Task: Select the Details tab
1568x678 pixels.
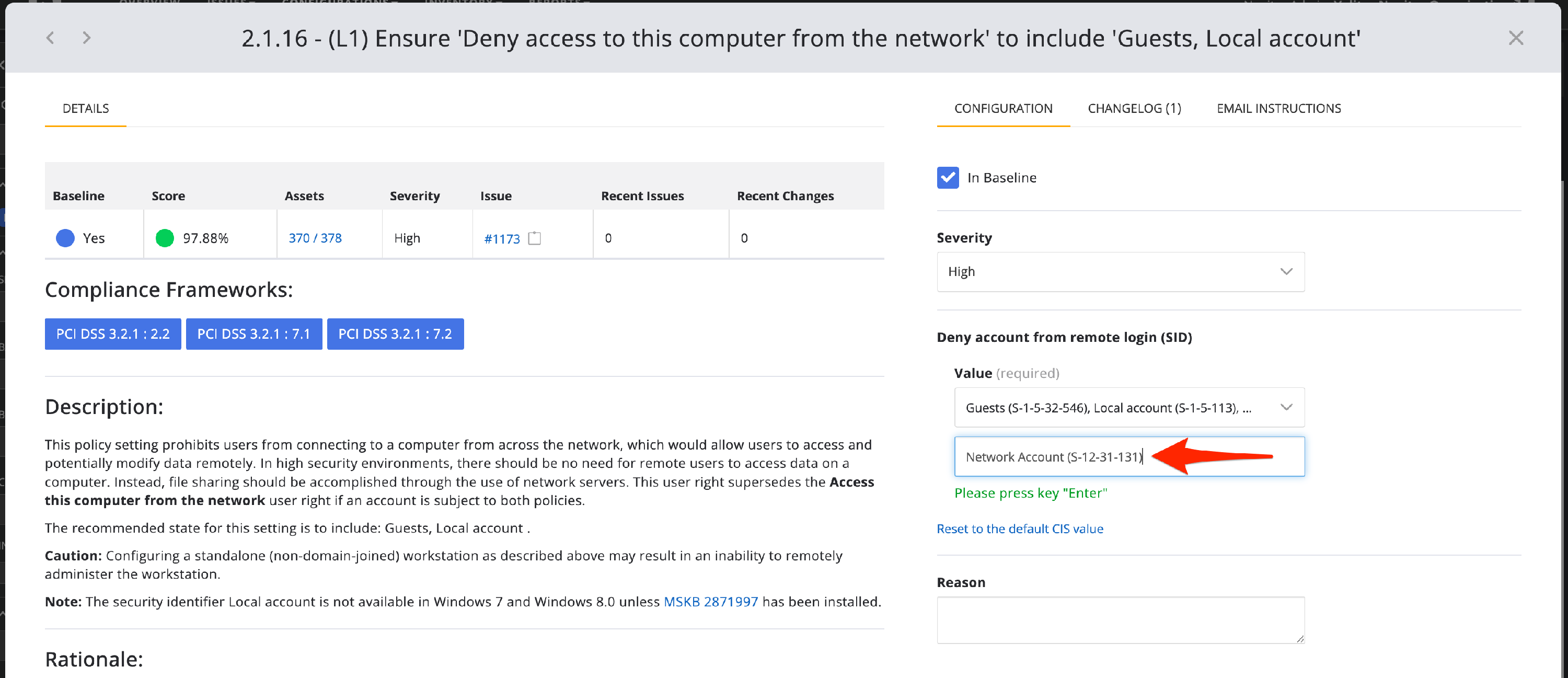Action: (x=86, y=108)
